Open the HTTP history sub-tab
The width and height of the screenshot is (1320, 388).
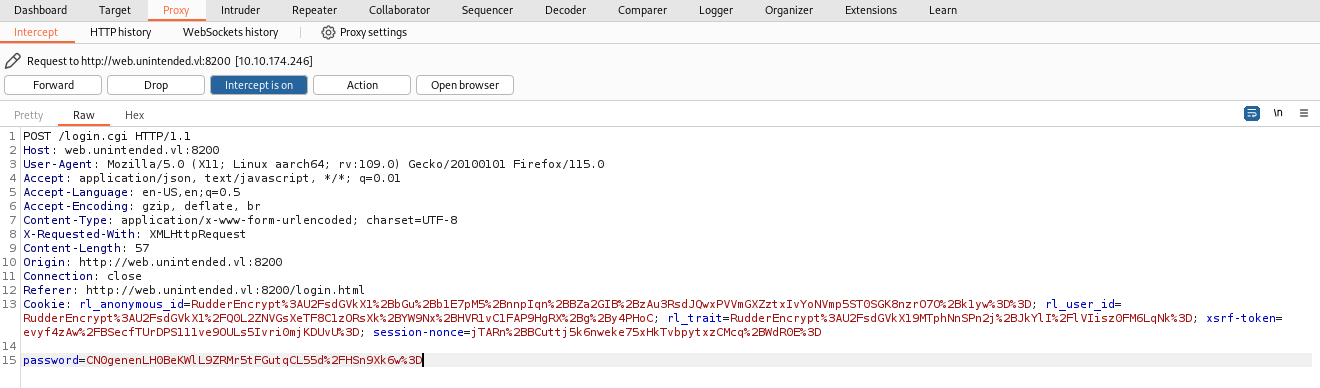coord(120,32)
